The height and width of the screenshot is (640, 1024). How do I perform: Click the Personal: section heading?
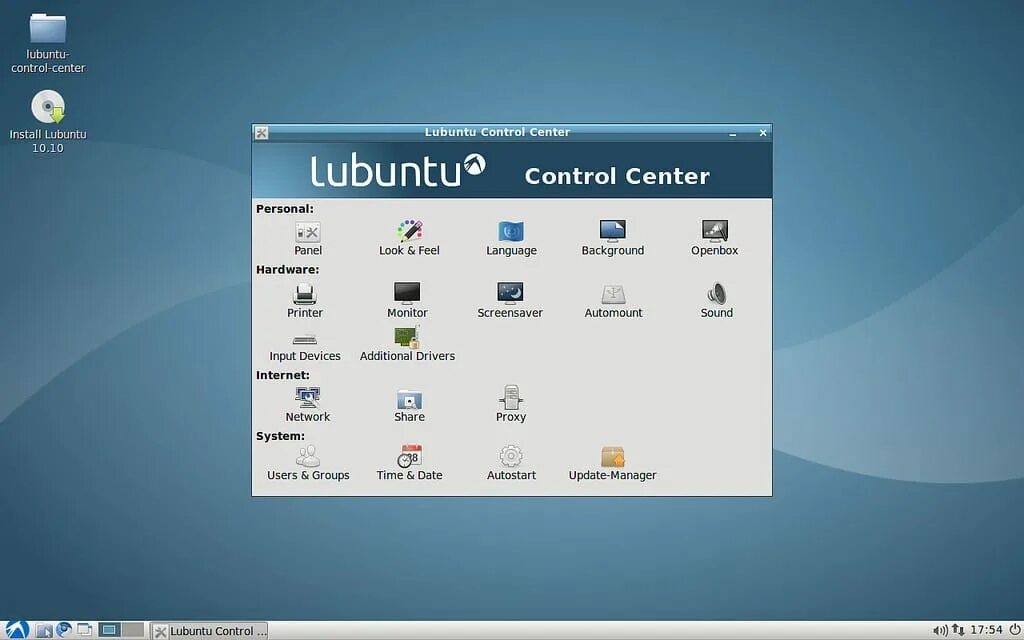click(285, 209)
